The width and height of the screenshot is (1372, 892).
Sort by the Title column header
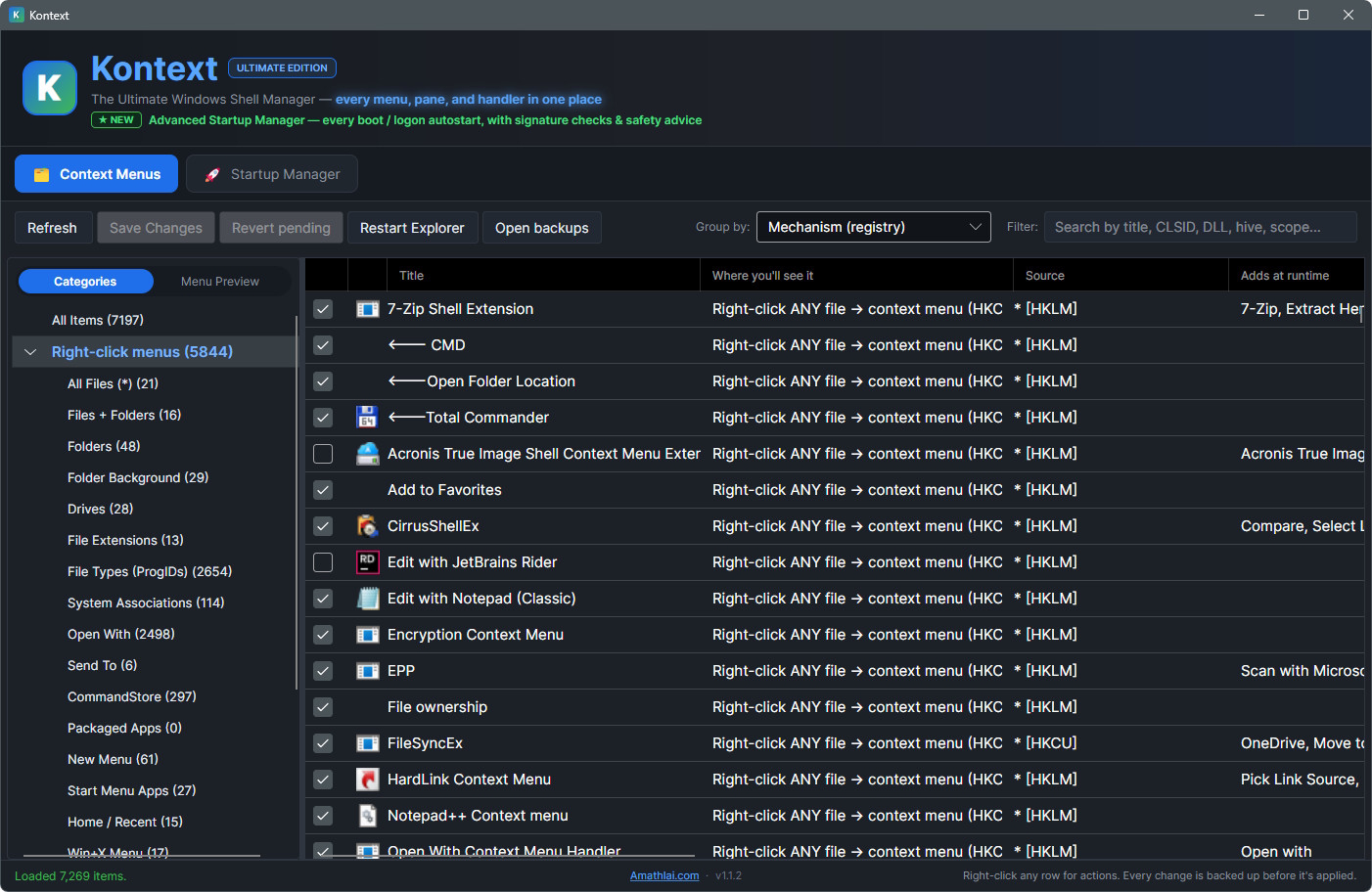tap(543, 276)
